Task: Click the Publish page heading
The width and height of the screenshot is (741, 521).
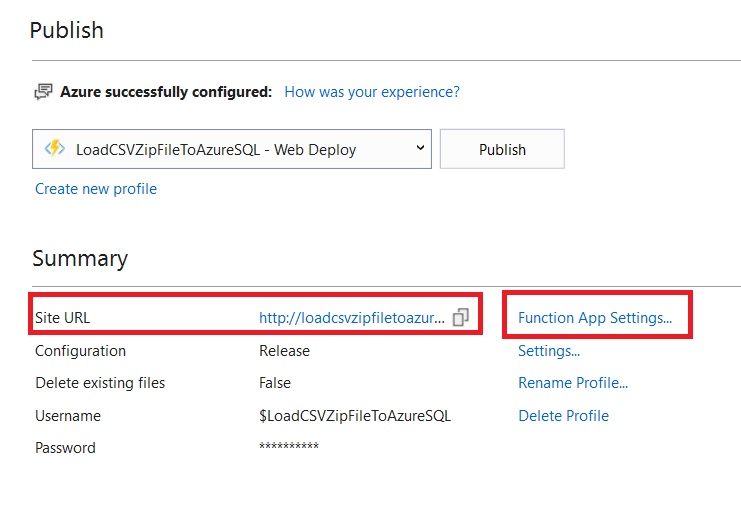Action: (x=66, y=30)
